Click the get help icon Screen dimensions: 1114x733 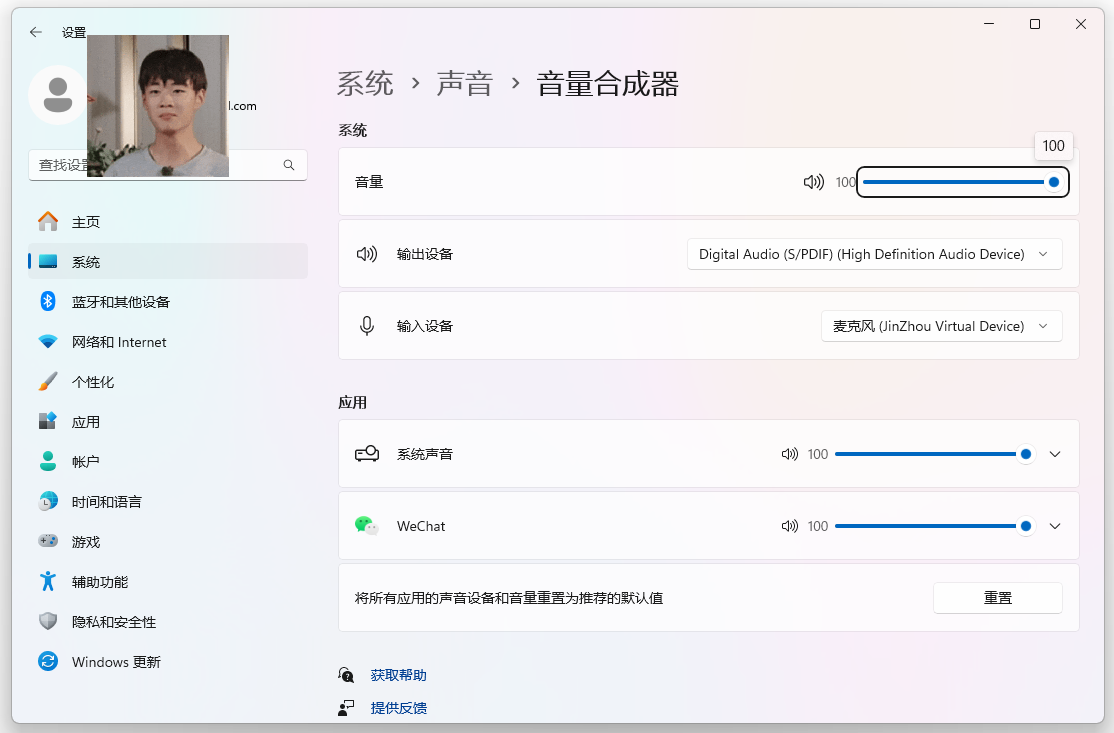coord(346,675)
